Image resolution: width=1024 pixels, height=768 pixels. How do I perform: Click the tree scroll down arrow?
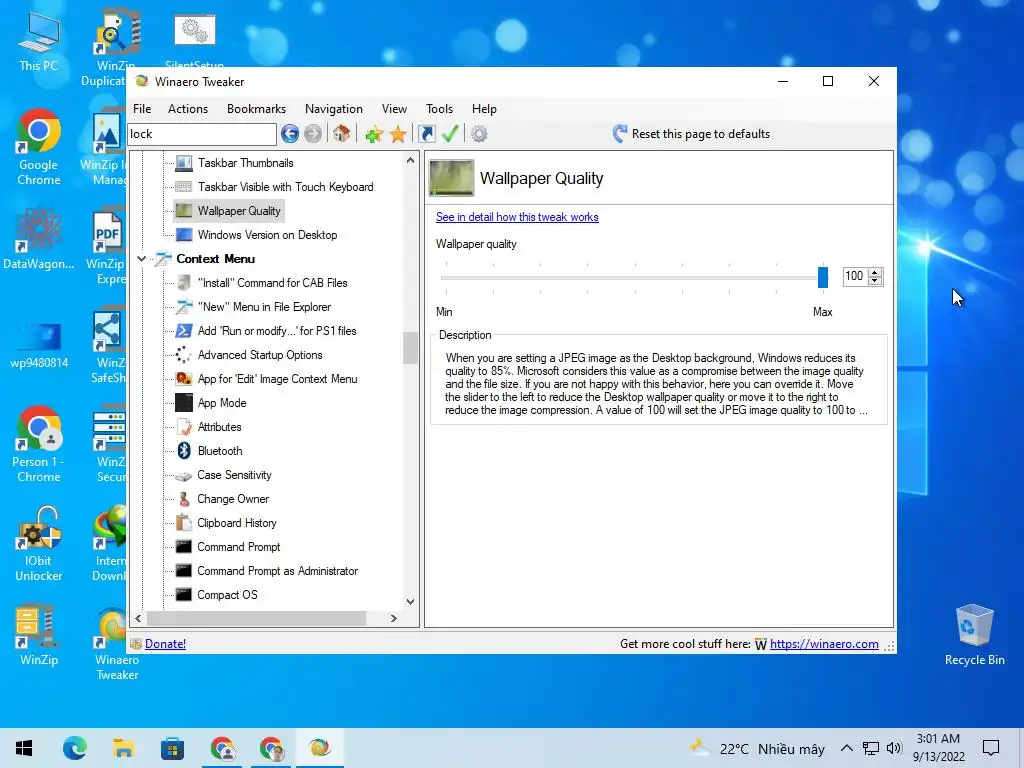click(x=410, y=601)
